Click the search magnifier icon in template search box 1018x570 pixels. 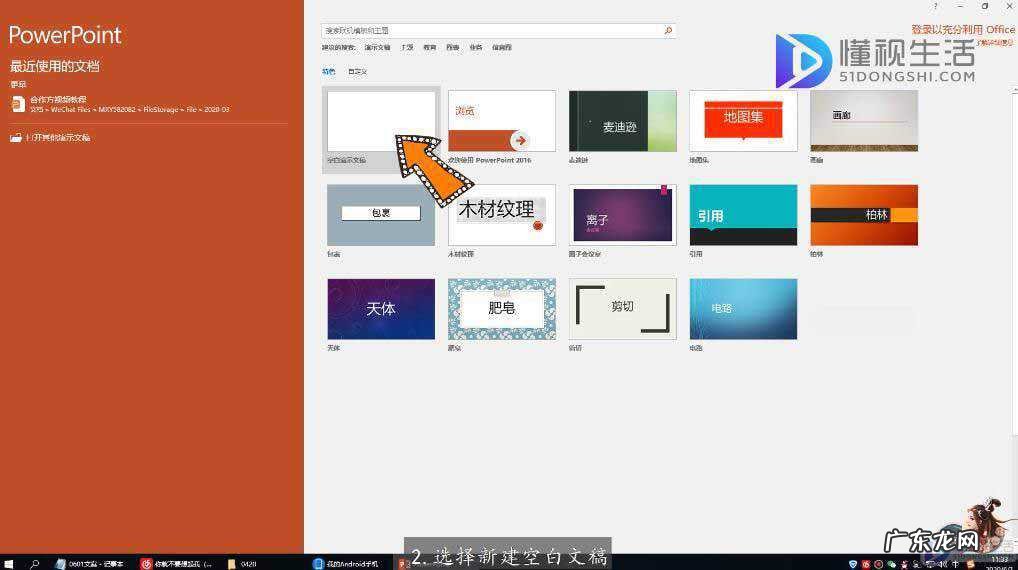point(669,31)
